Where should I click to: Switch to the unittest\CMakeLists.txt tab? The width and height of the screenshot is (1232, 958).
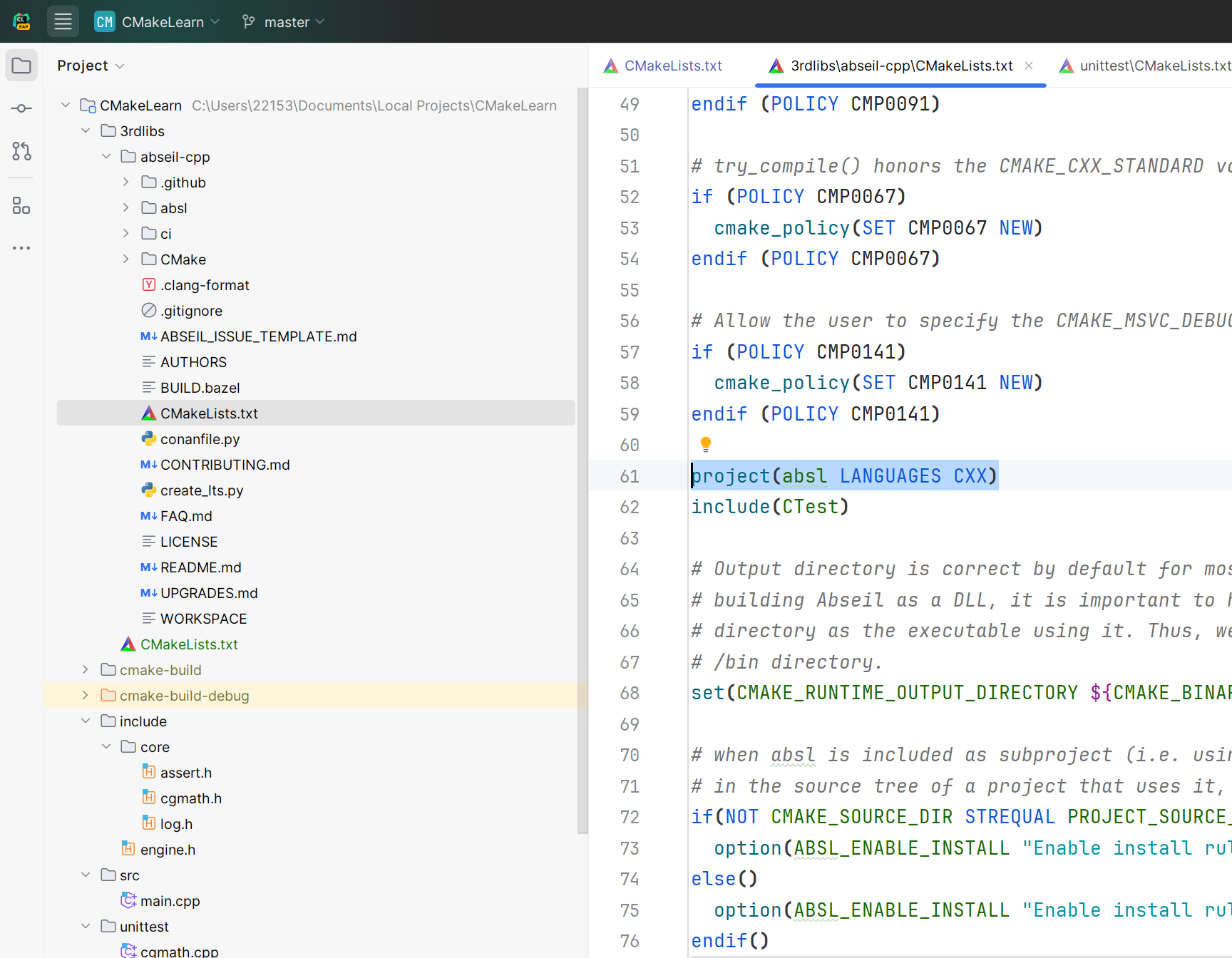click(1145, 66)
